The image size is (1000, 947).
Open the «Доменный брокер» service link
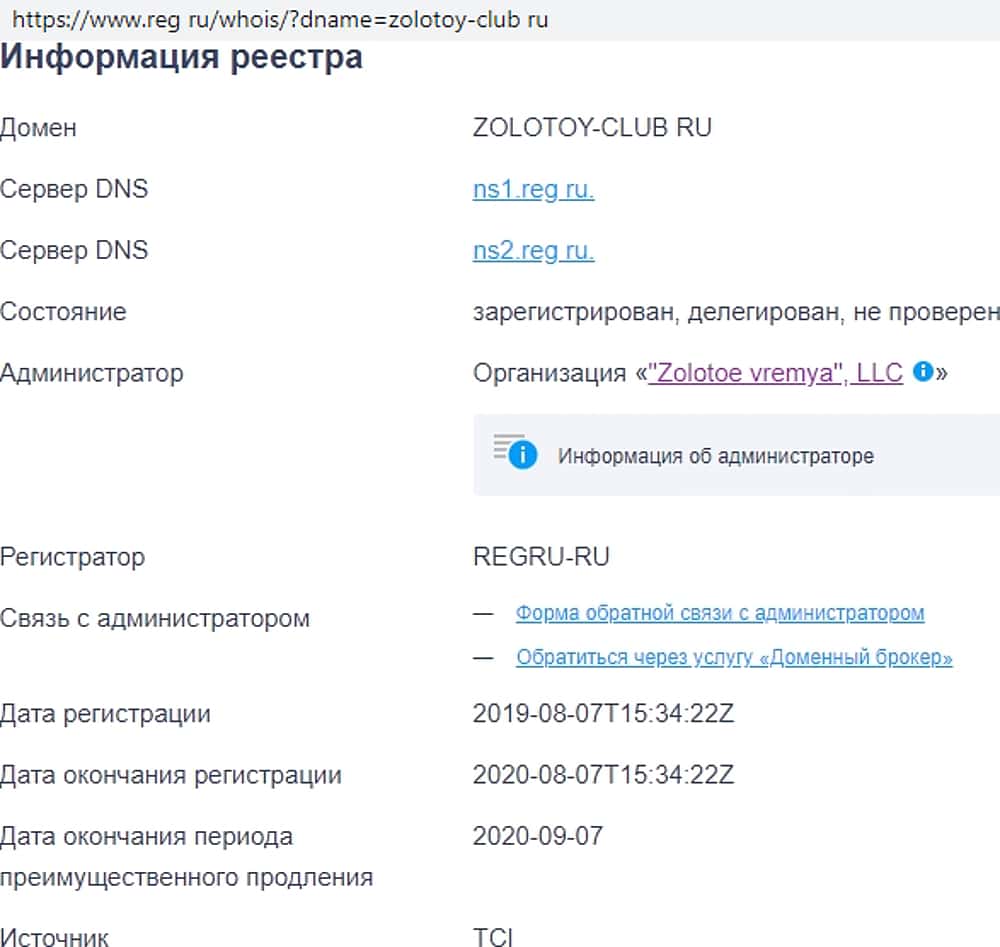[734, 657]
